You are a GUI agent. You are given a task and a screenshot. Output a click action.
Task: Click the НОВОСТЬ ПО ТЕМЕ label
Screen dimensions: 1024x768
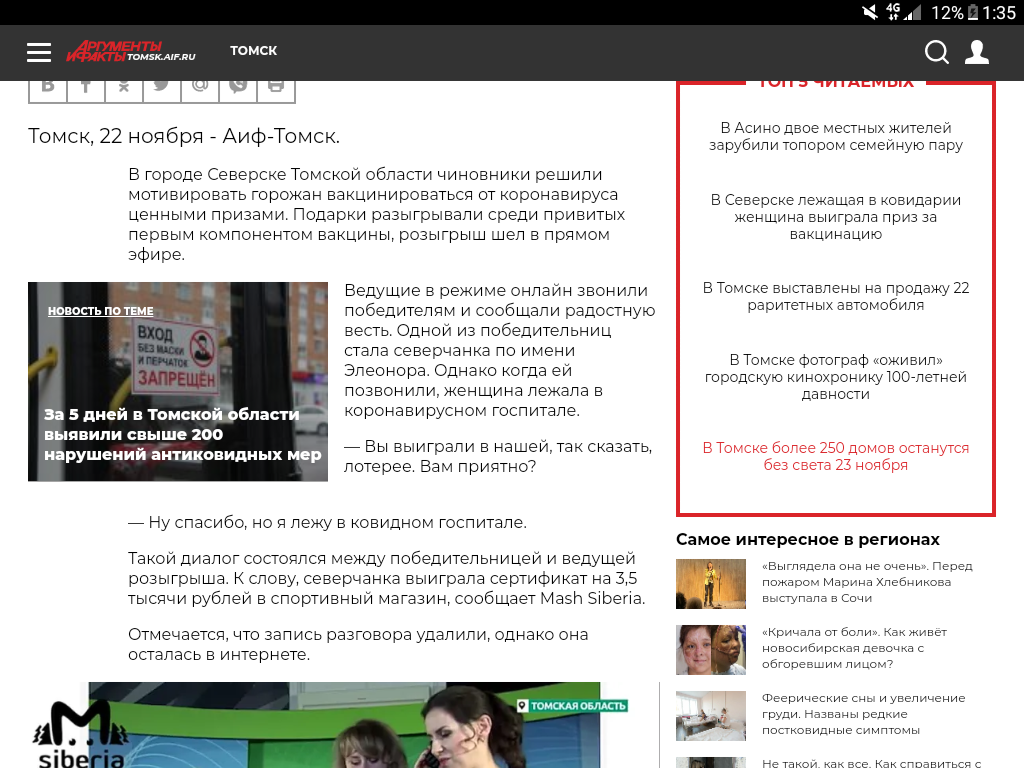(x=101, y=311)
